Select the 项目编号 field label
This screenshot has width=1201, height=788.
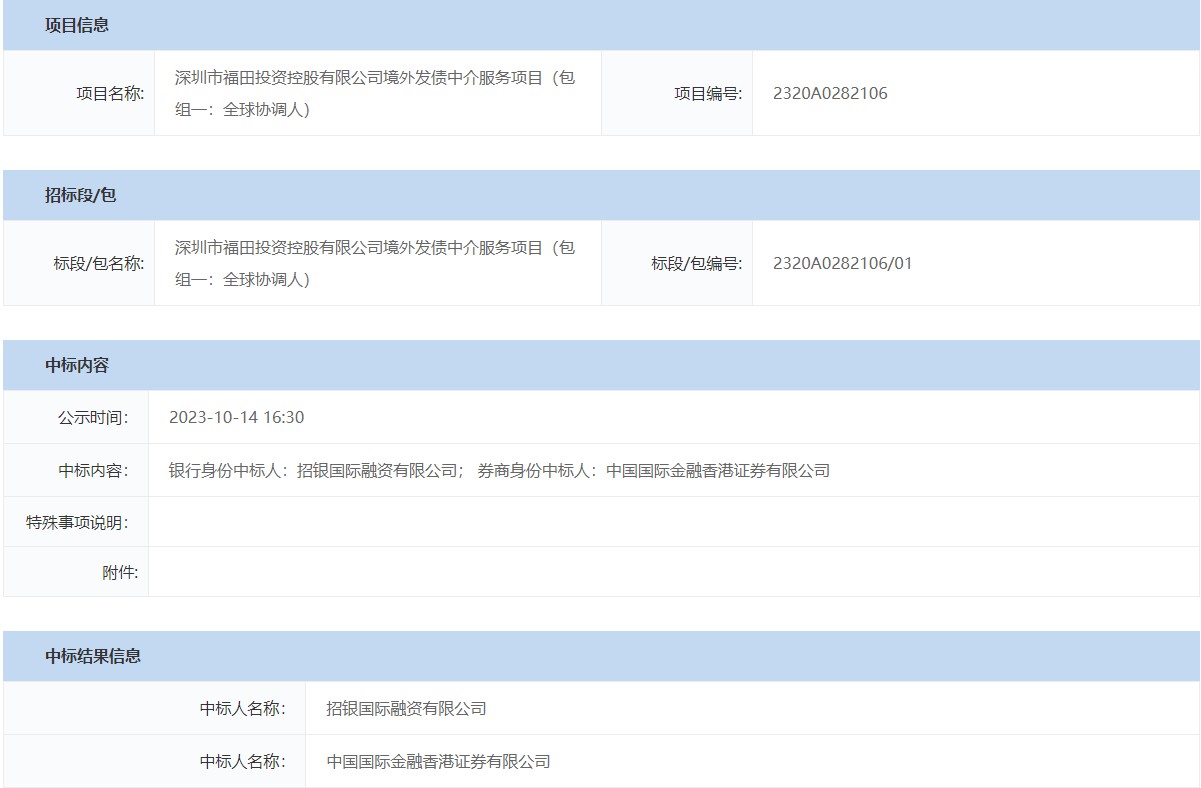[708, 94]
